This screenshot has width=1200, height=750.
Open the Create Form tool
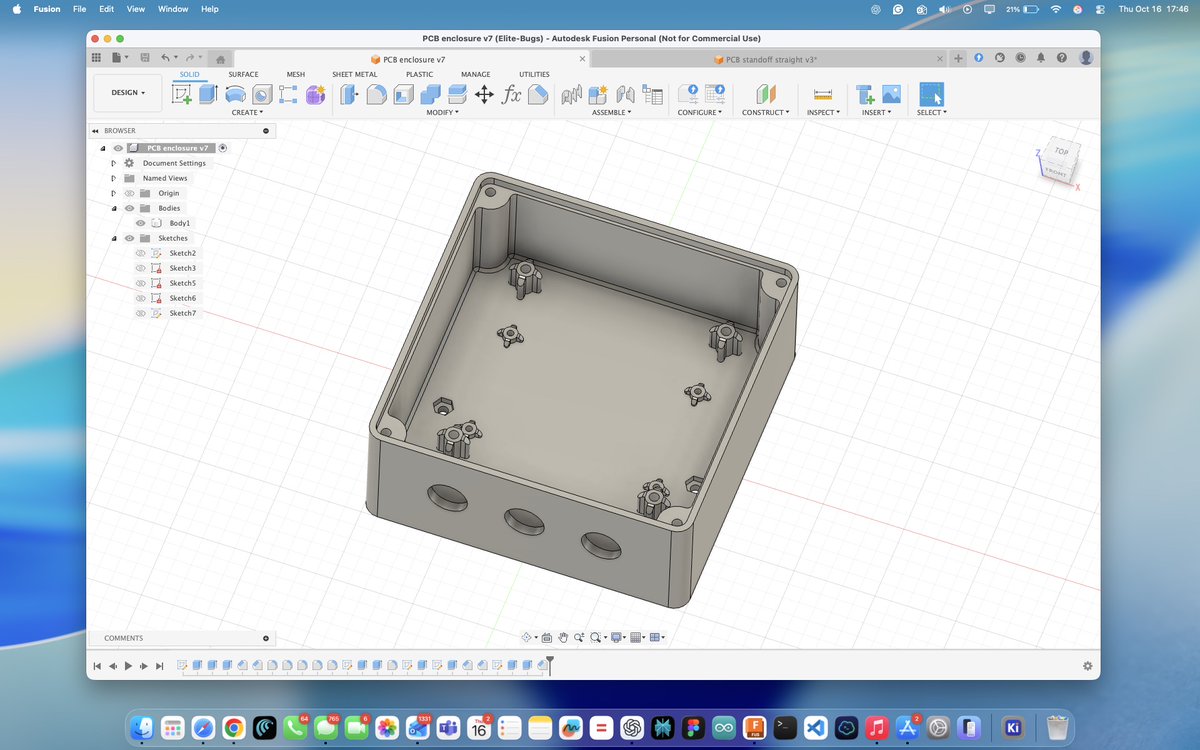click(x=316, y=94)
